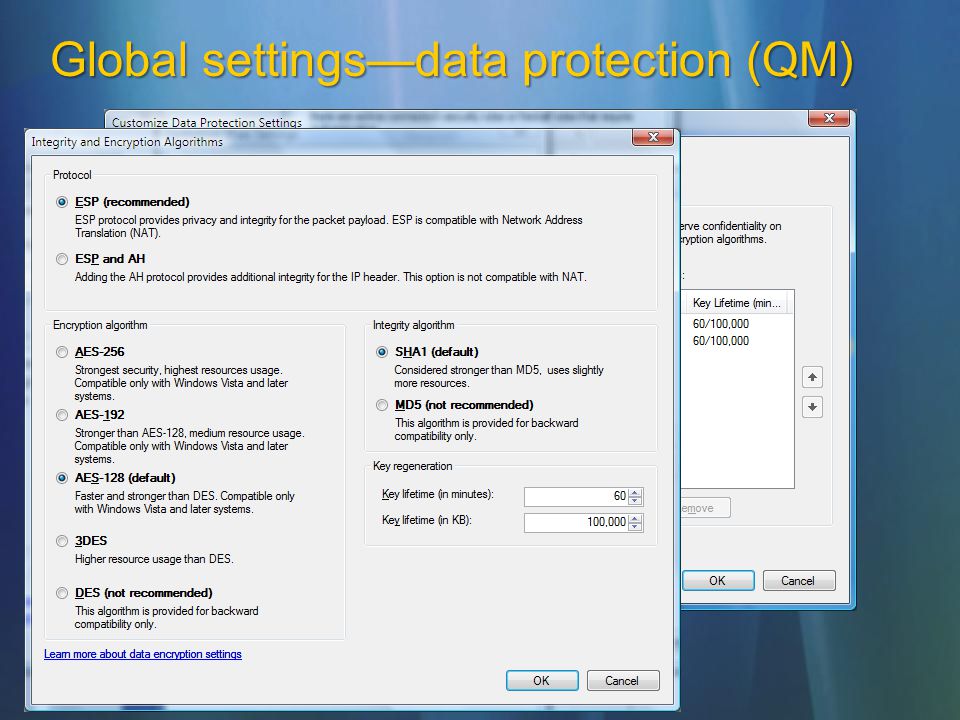Choose AES-128 (default) encryption algorithm

(62, 478)
